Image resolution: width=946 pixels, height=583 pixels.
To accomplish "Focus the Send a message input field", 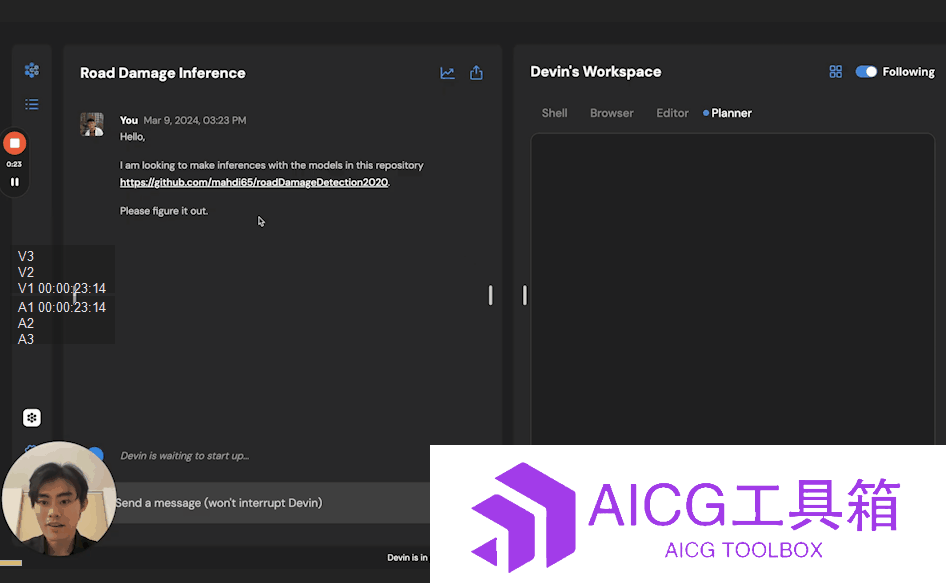I will pyautogui.click(x=271, y=503).
